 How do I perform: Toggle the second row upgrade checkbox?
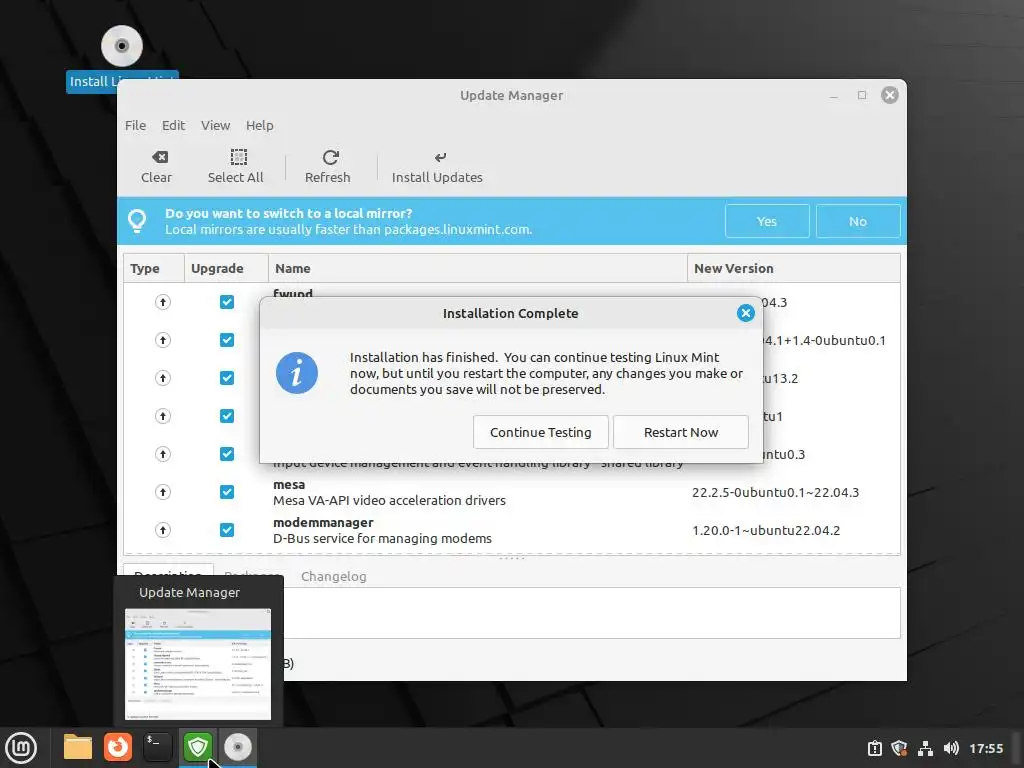[227, 340]
